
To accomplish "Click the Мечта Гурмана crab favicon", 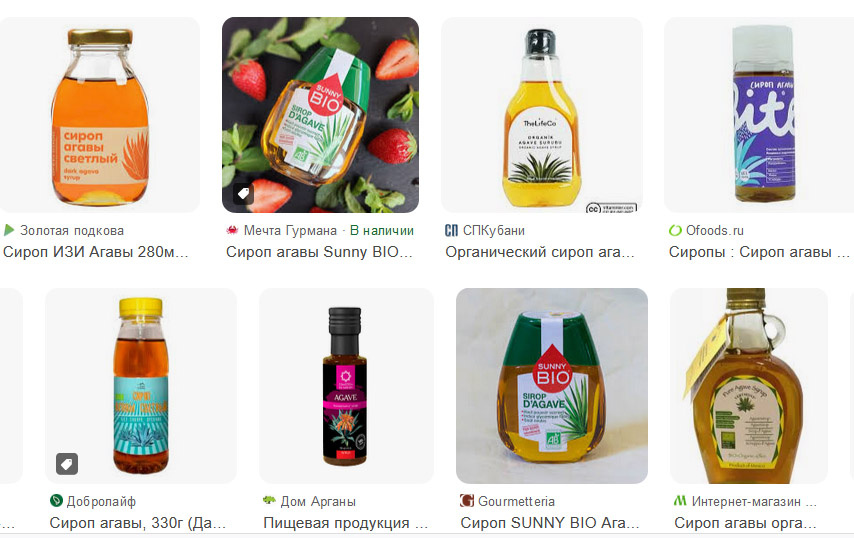I will 232,230.
